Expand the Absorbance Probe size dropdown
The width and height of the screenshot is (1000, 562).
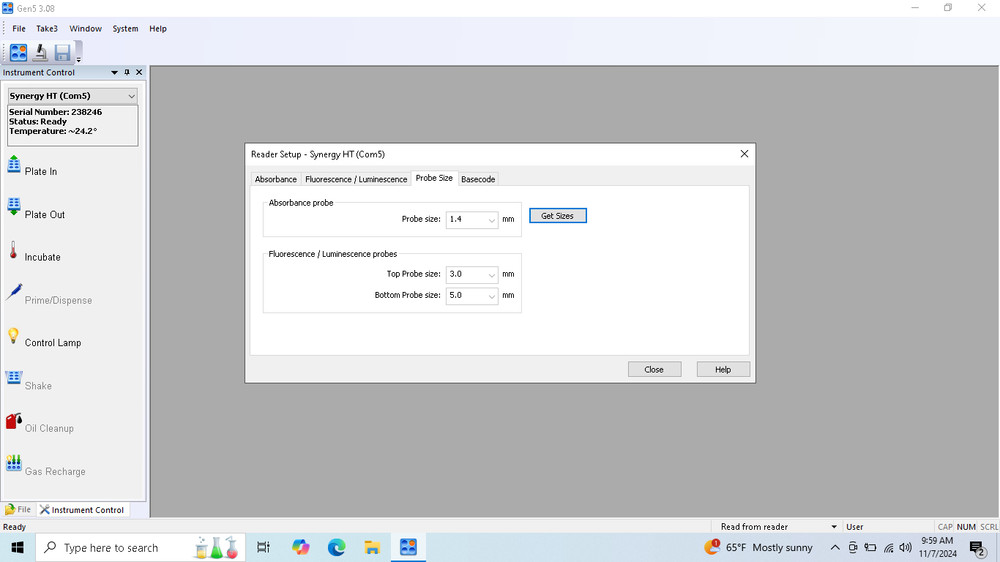pyautogui.click(x=491, y=219)
